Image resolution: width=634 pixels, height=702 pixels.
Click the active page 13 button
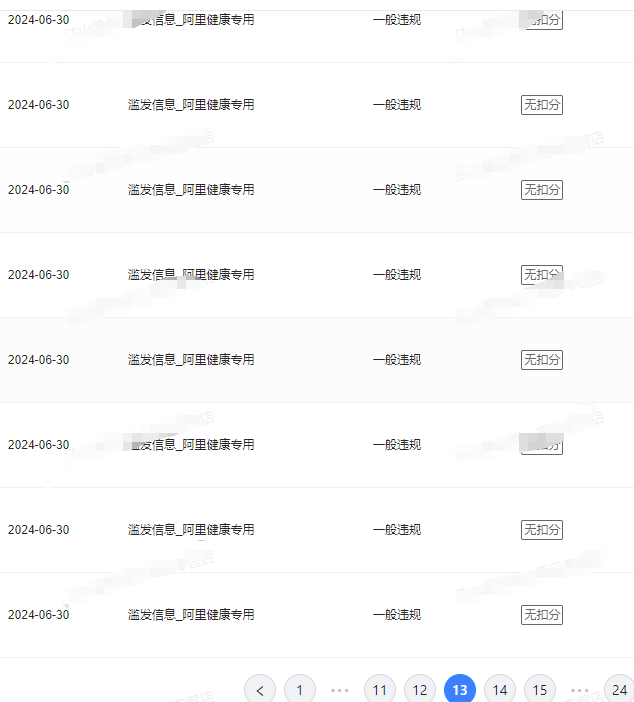[x=460, y=690]
